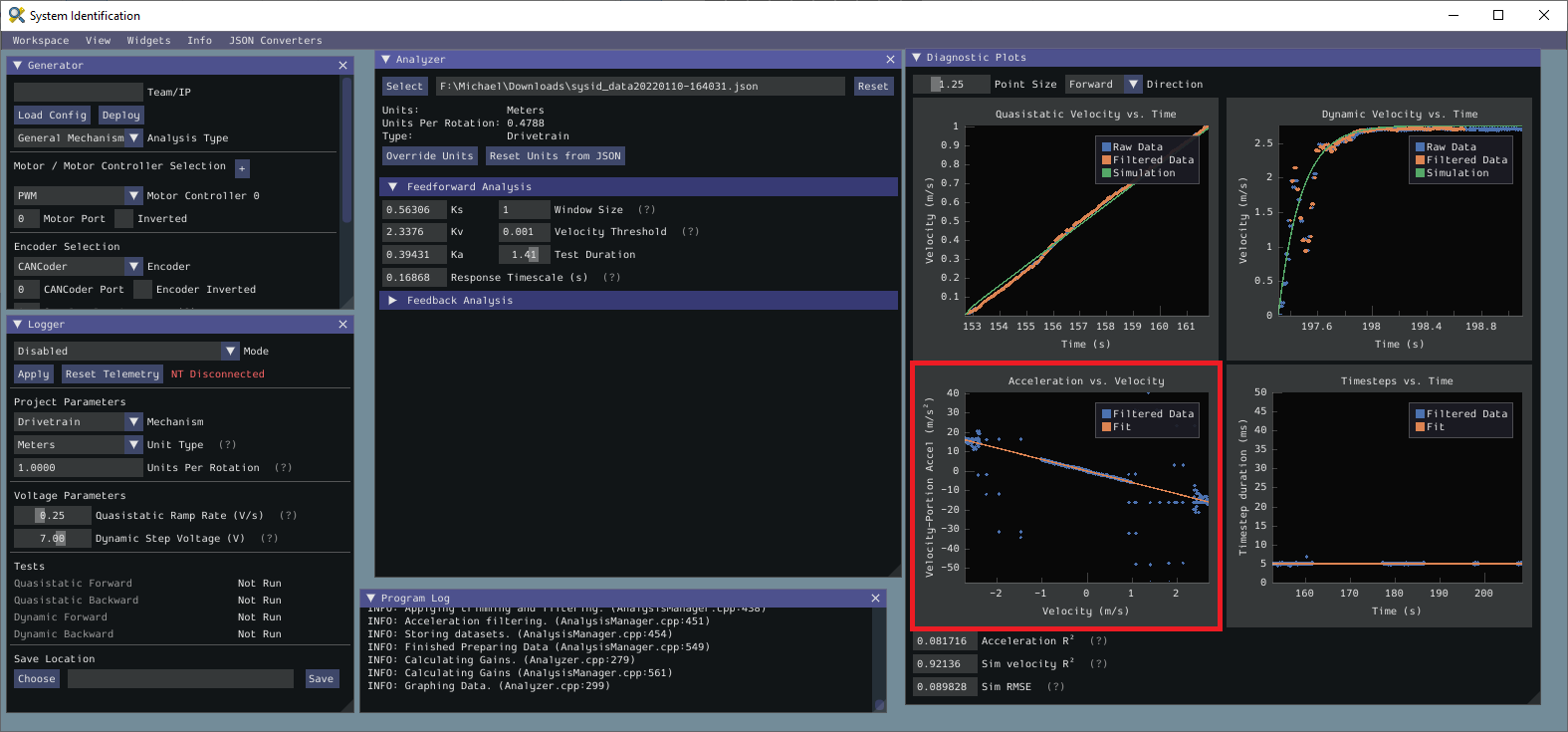This screenshot has height=732, width=1568.
Task: Open the Info menu
Action: pos(199,41)
